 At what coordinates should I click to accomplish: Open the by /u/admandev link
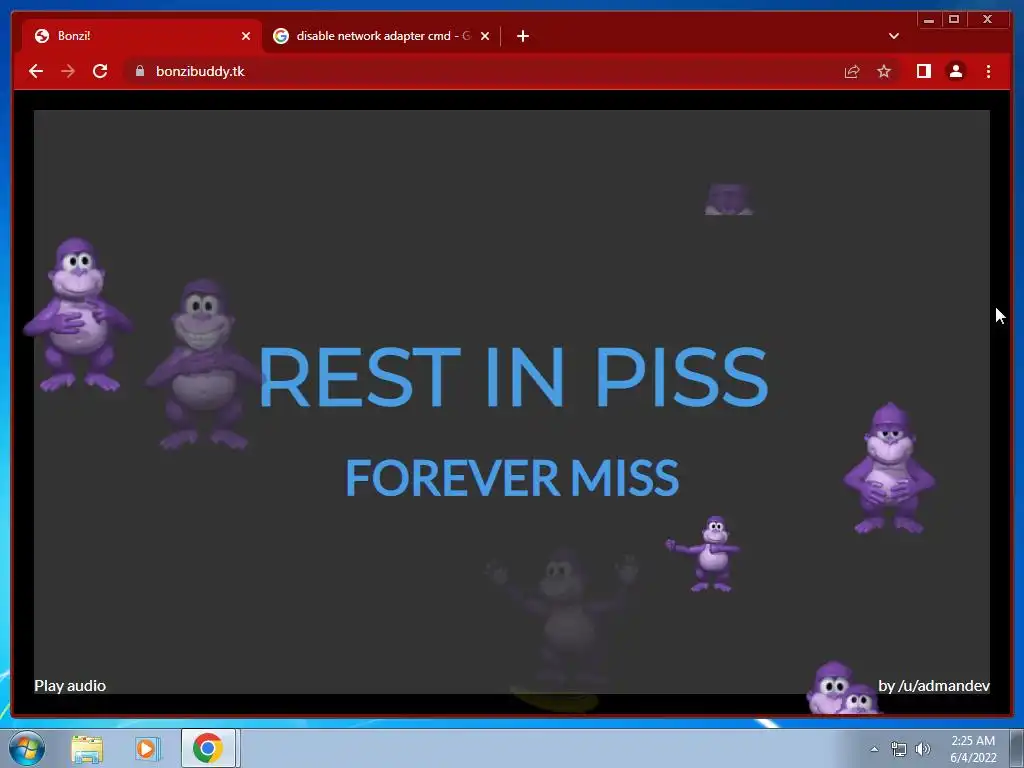[934, 686]
